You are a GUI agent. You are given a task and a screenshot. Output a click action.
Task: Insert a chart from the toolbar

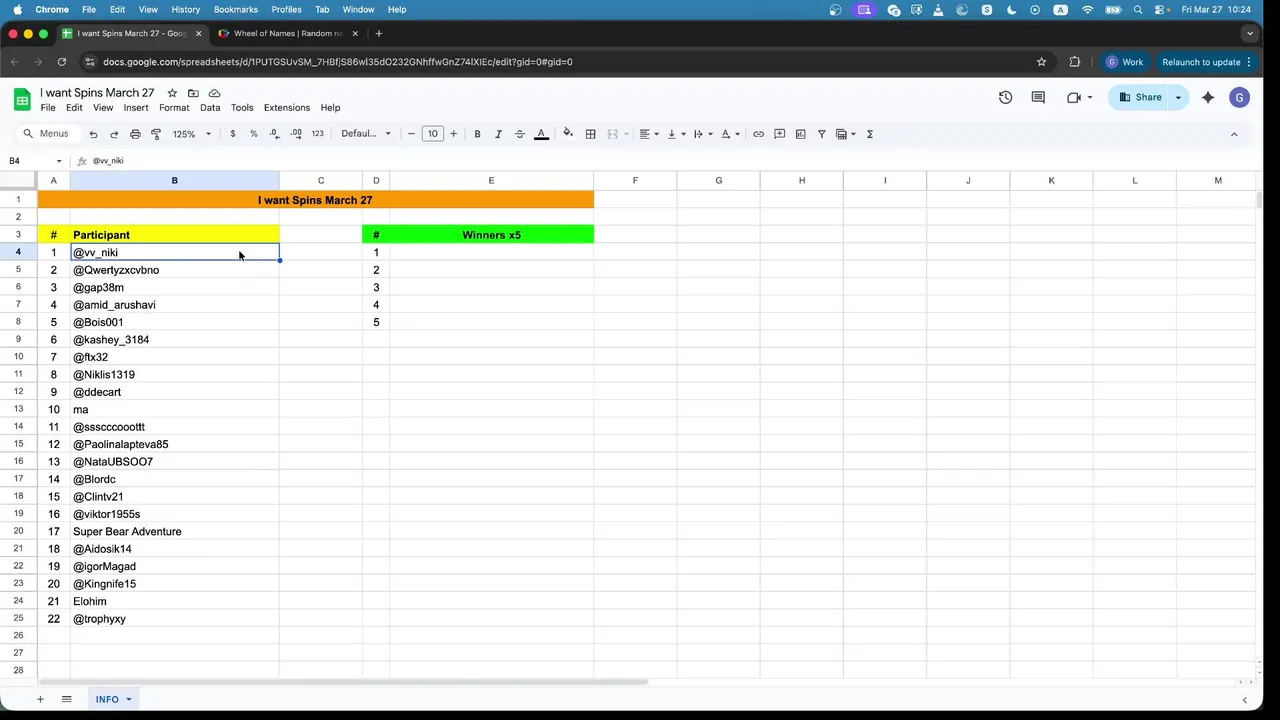(x=800, y=134)
